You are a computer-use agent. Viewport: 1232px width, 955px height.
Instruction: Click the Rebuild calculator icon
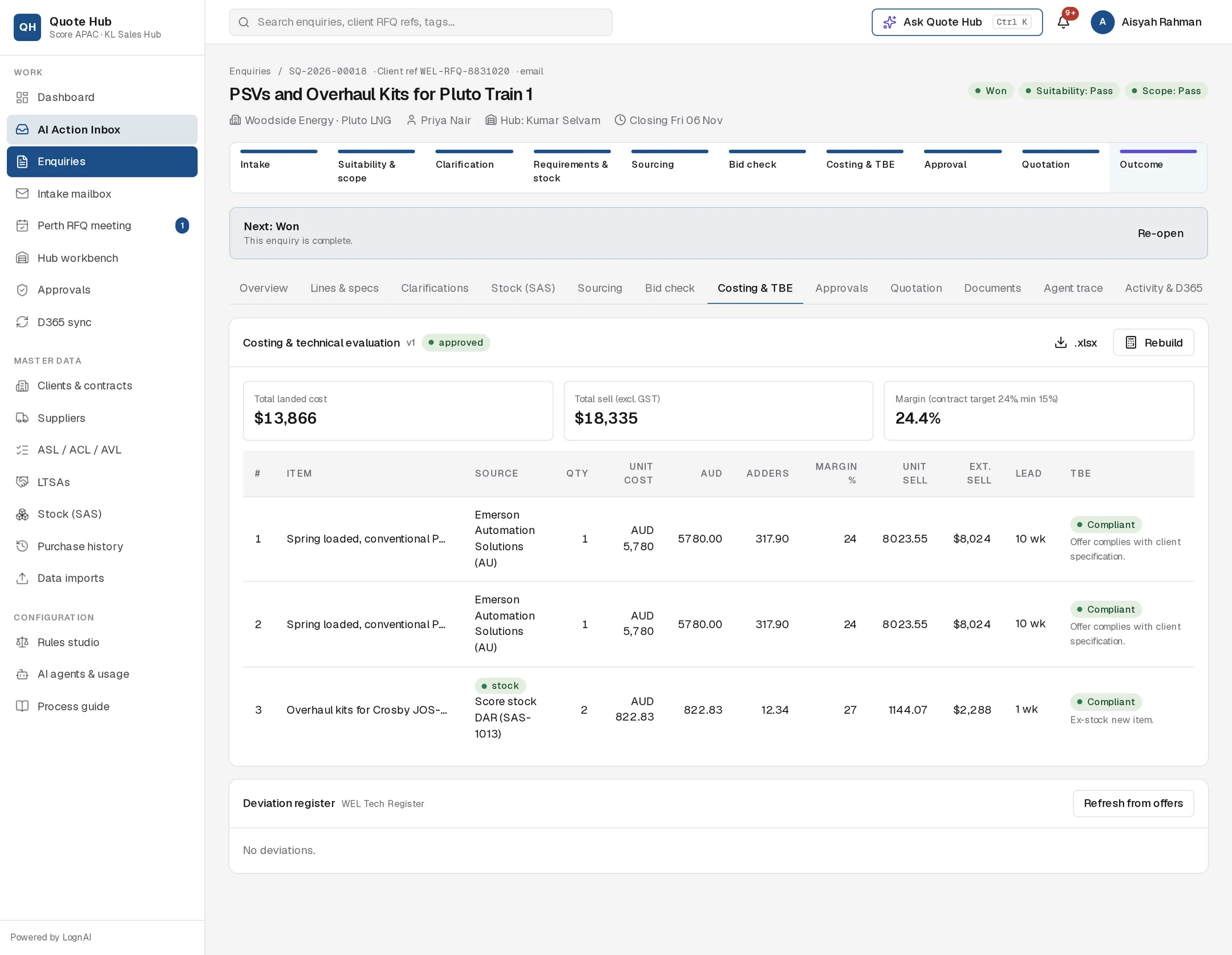[1130, 342]
